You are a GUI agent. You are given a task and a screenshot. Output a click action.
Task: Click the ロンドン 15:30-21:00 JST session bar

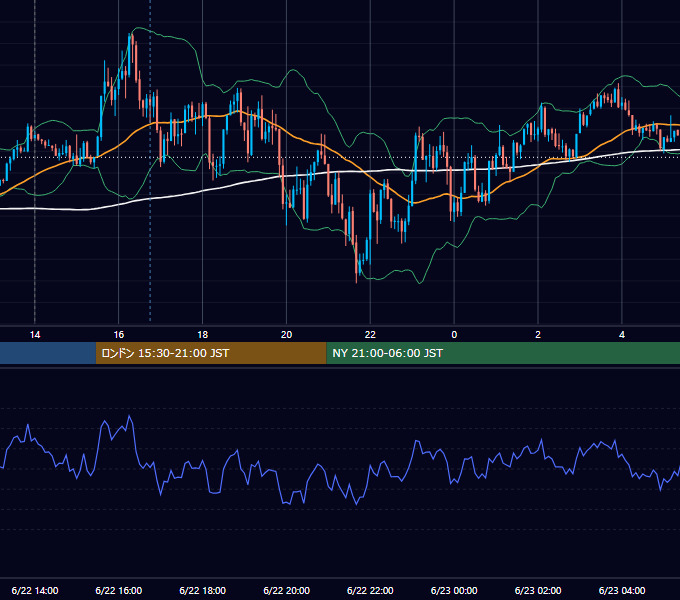[x=211, y=353]
